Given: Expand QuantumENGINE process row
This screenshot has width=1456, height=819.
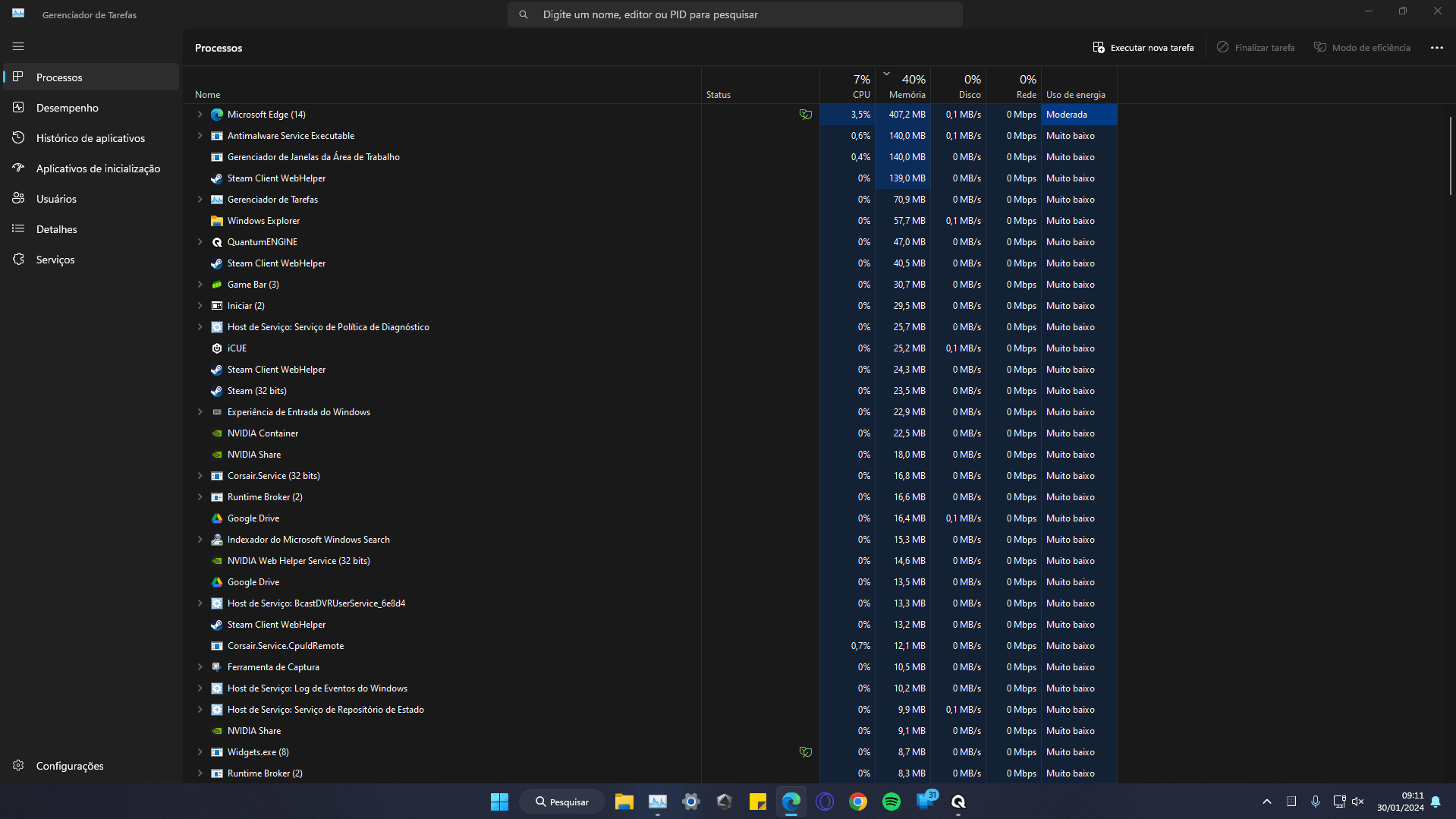Looking at the screenshot, I should point(200,242).
